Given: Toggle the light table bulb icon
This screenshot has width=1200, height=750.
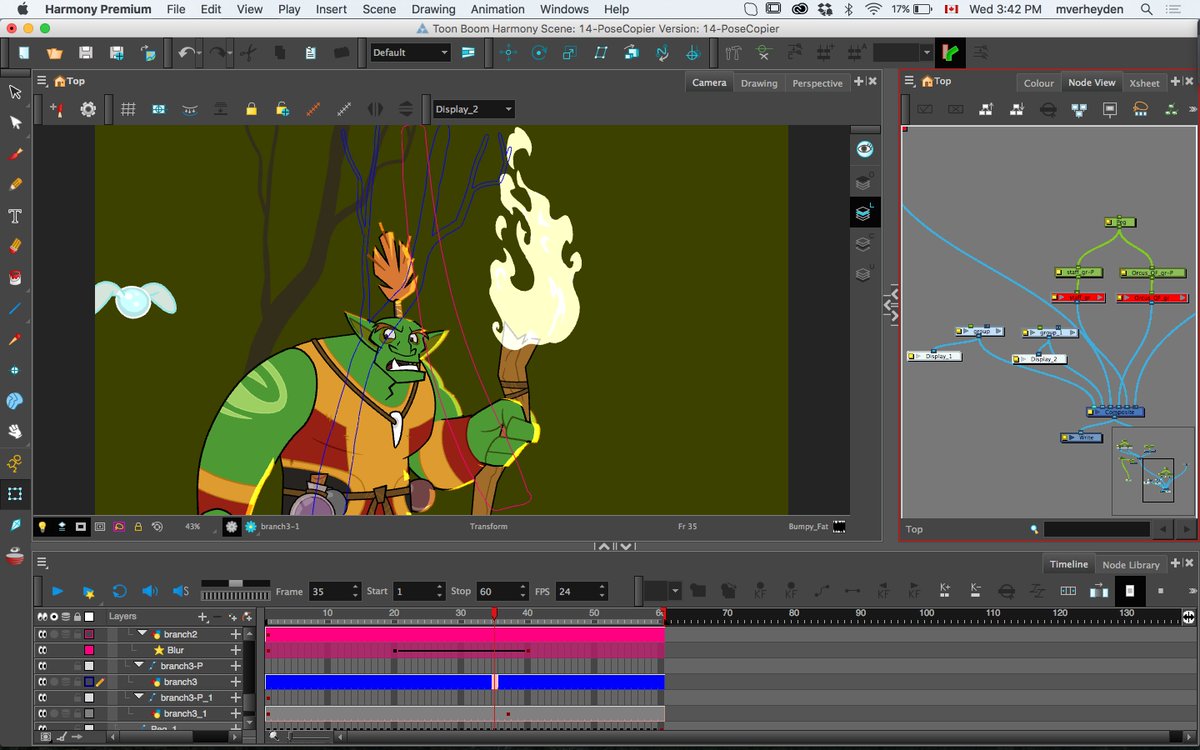Looking at the screenshot, I should click(x=42, y=526).
